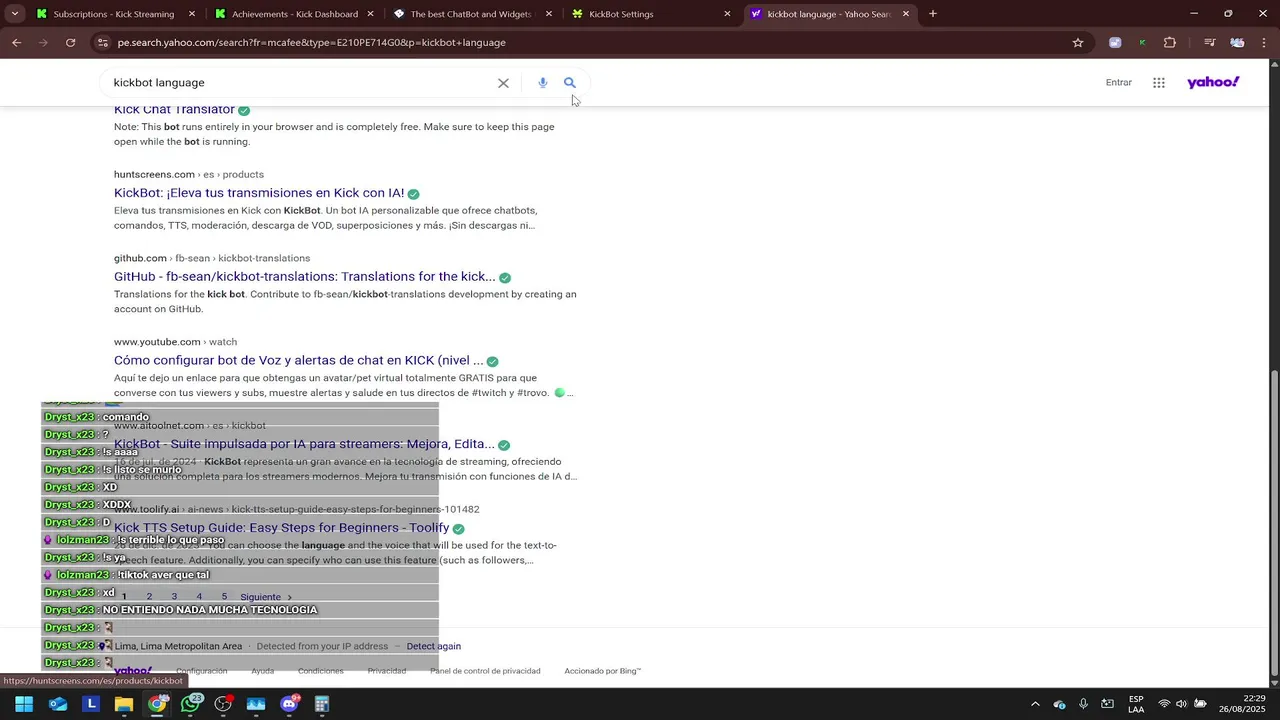Open OBS Studio from the taskbar
The height and width of the screenshot is (720, 1280).
point(223,704)
